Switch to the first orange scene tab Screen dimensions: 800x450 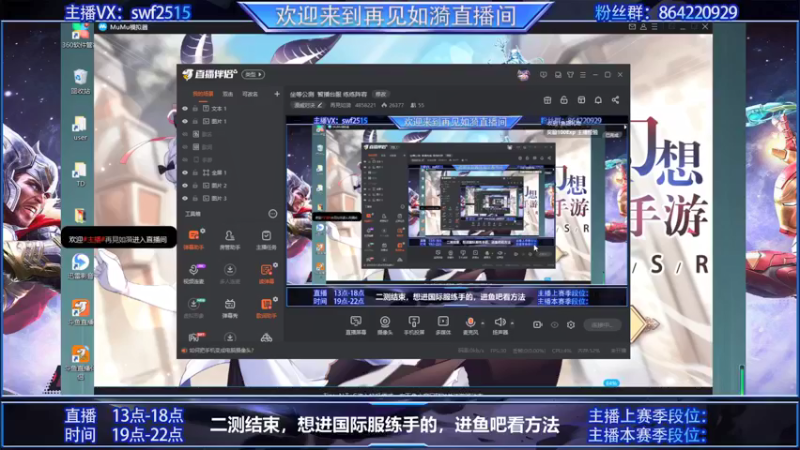coord(203,94)
